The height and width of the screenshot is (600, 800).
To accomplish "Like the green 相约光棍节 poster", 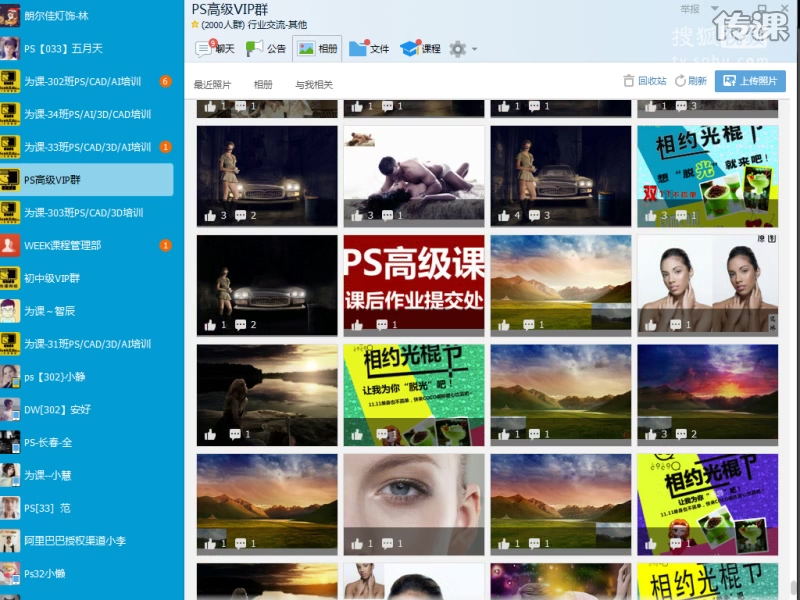I will 357,435.
